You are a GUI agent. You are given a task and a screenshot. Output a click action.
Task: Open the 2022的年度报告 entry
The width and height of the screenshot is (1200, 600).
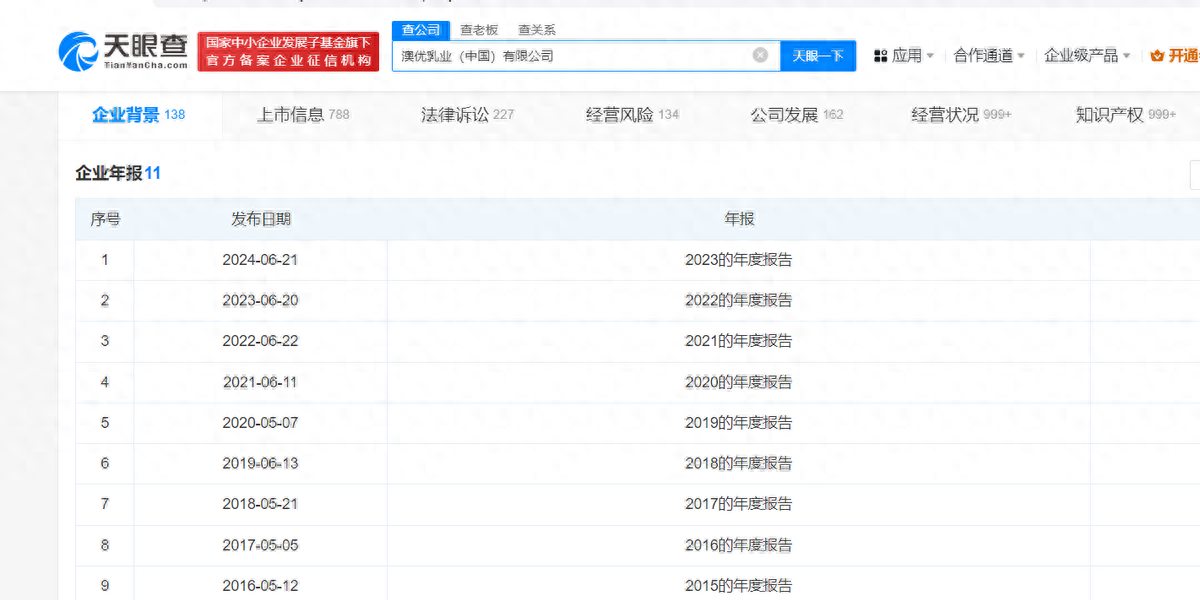point(739,300)
